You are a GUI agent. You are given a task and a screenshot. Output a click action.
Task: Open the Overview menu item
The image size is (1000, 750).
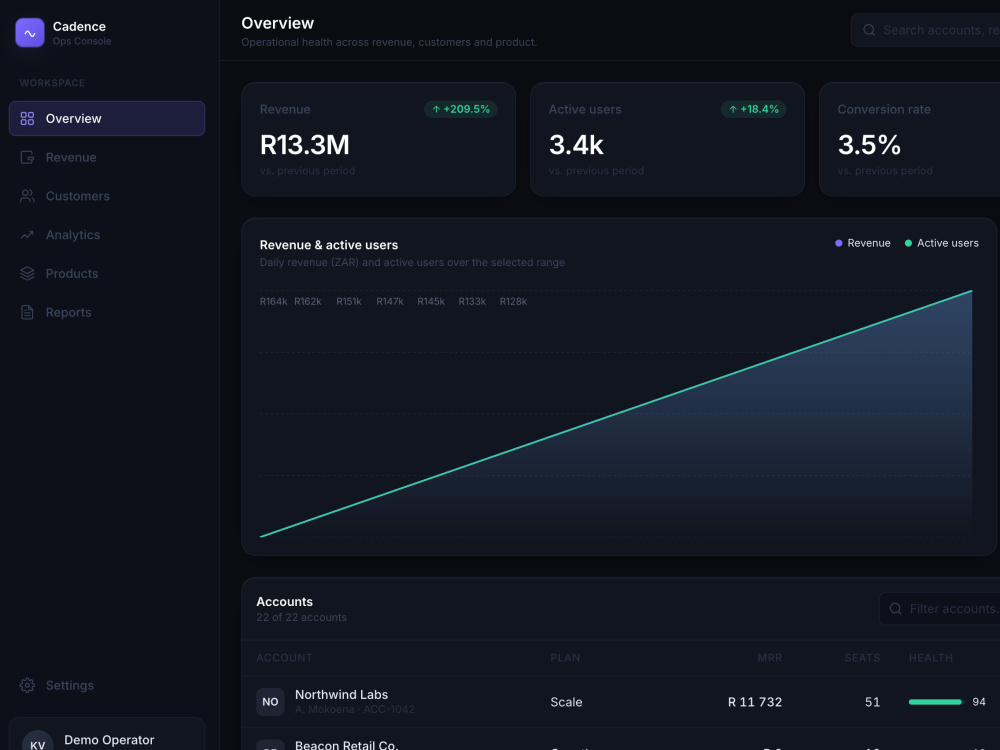tap(107, 119)
